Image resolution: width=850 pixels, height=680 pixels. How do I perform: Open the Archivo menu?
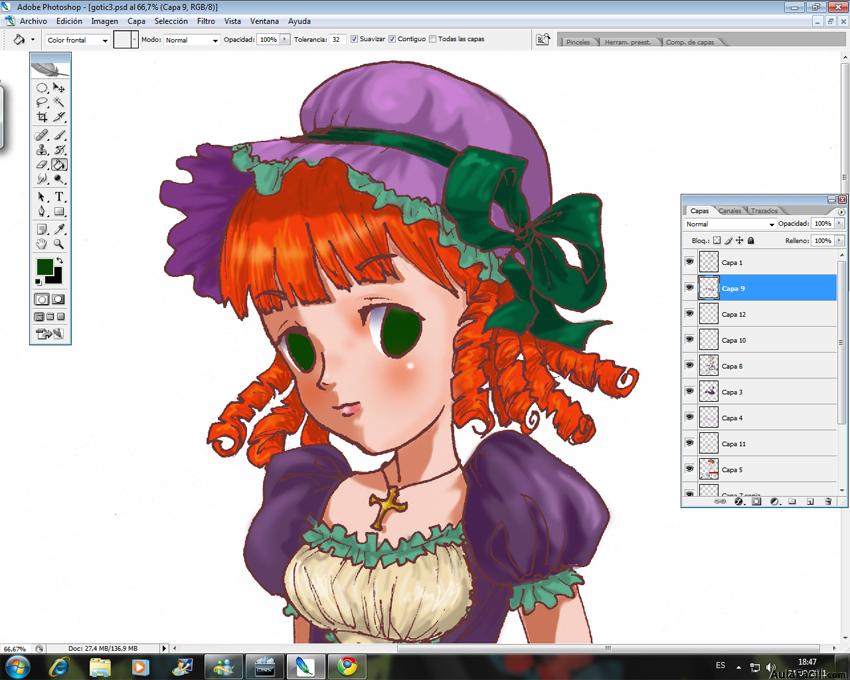33,21
